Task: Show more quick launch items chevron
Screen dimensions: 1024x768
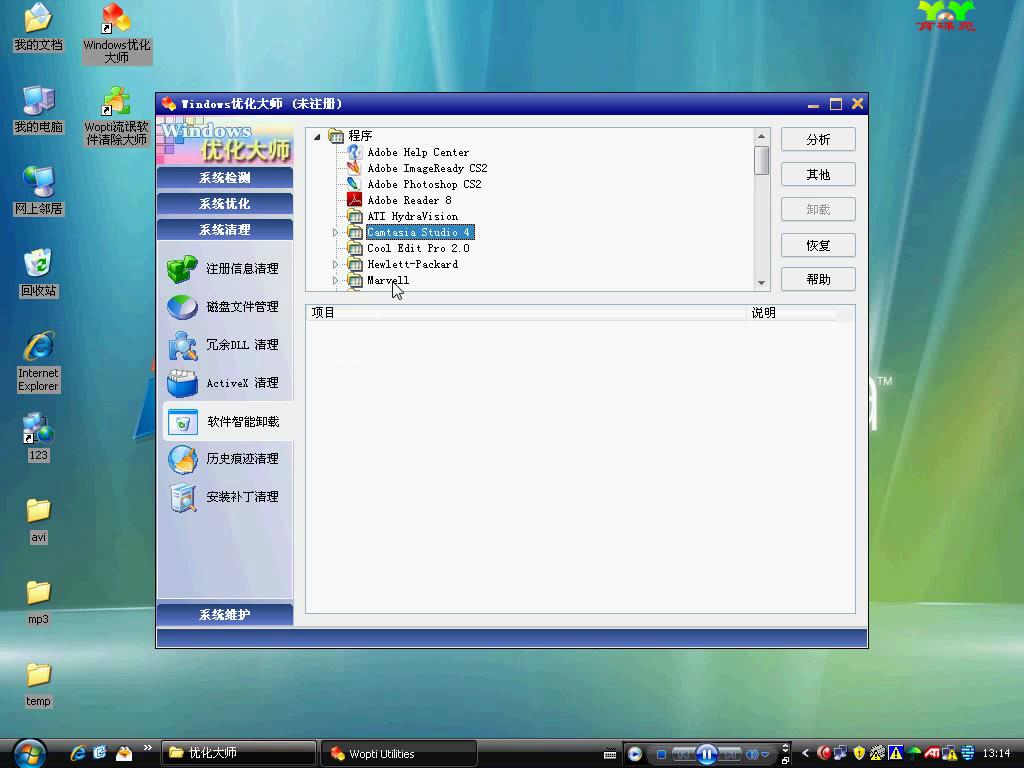Action: click(x=148, y=748)
